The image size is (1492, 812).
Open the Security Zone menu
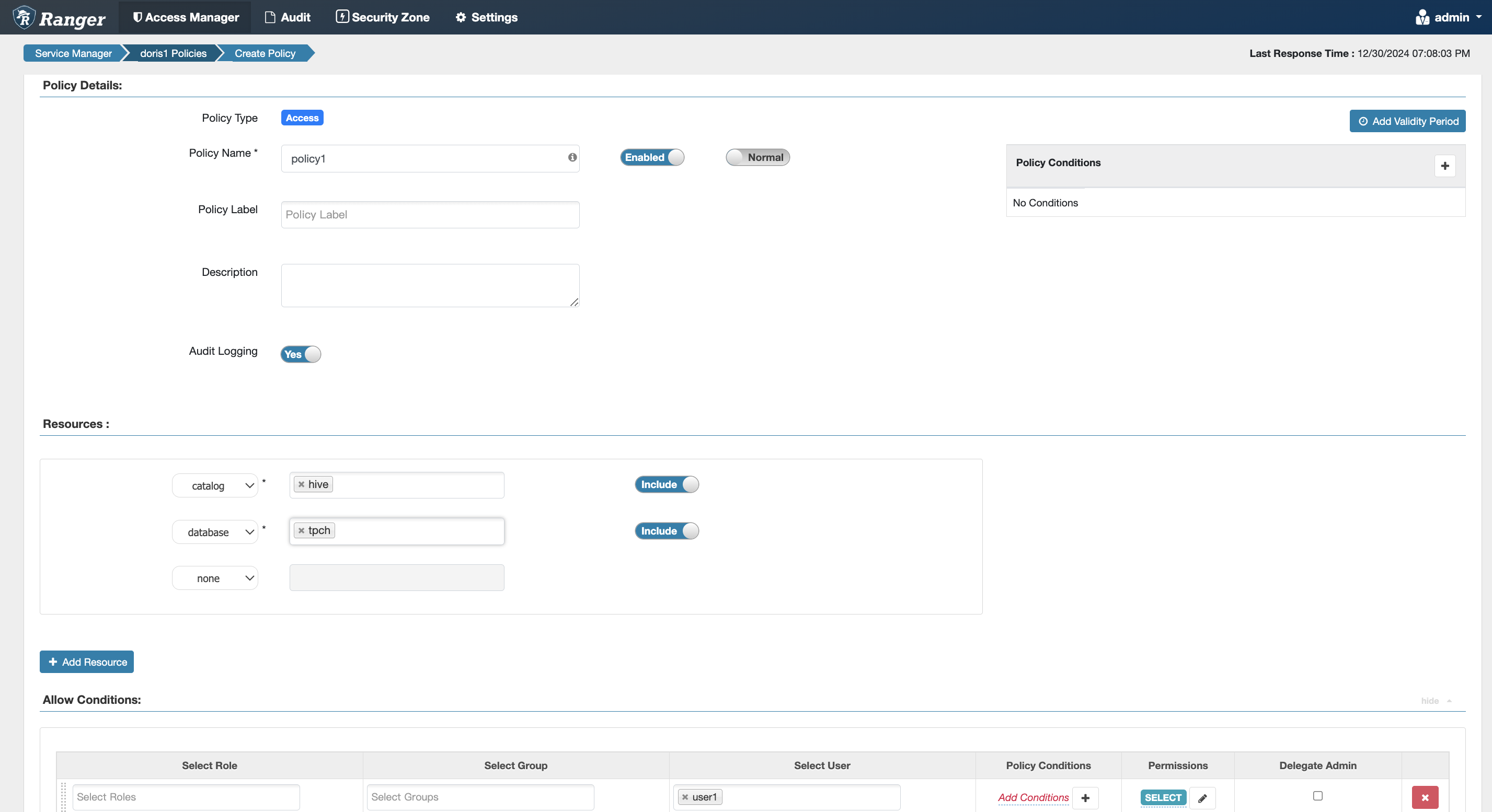click(382, 17)
